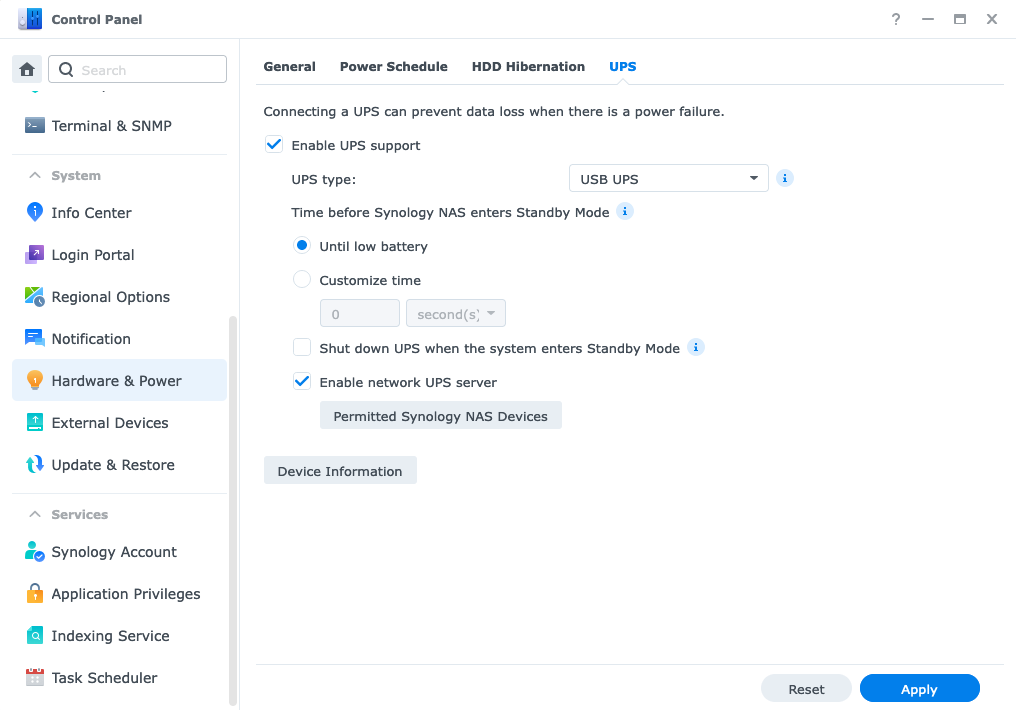Switch to the HDD Hibernation tab

[528, 67]
